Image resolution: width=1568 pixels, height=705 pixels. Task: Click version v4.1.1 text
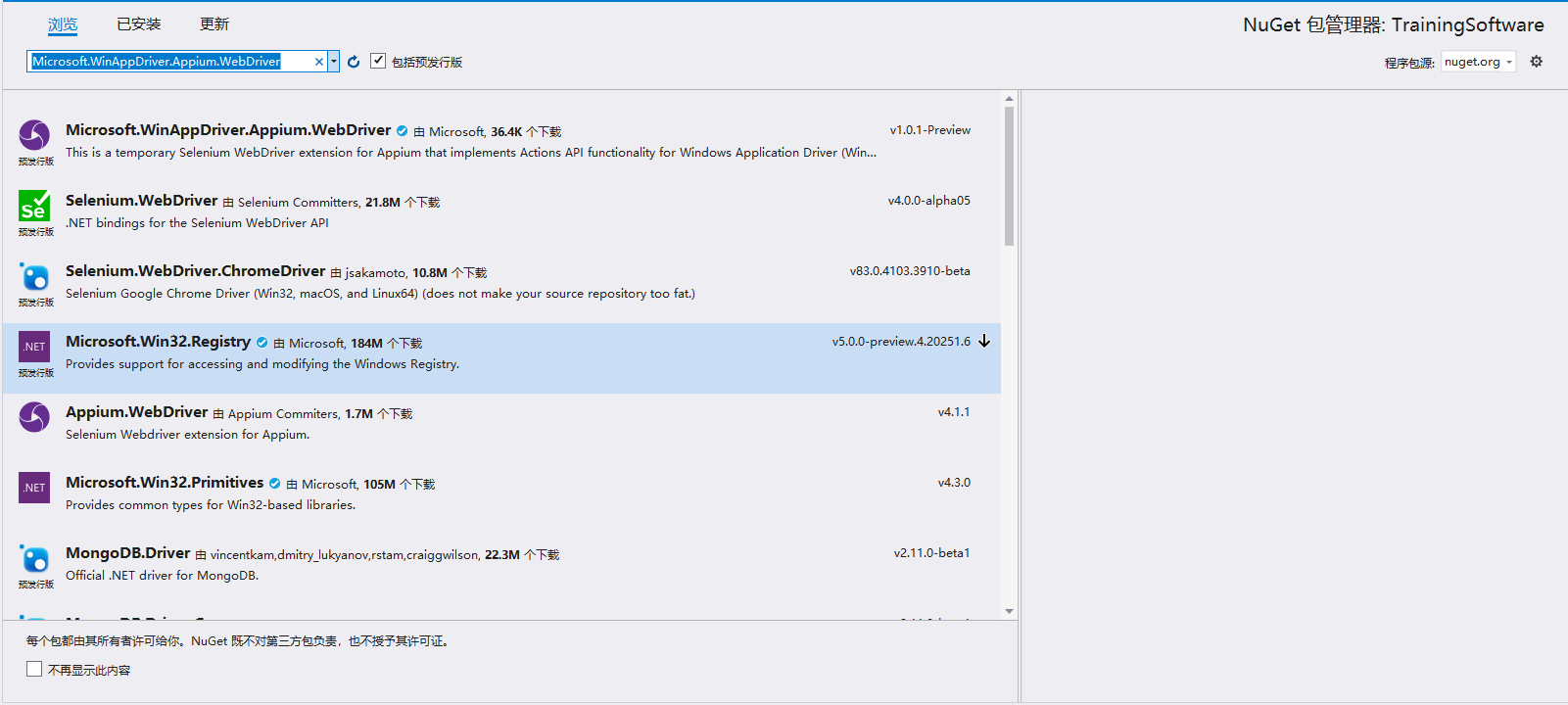coord(954,412)
